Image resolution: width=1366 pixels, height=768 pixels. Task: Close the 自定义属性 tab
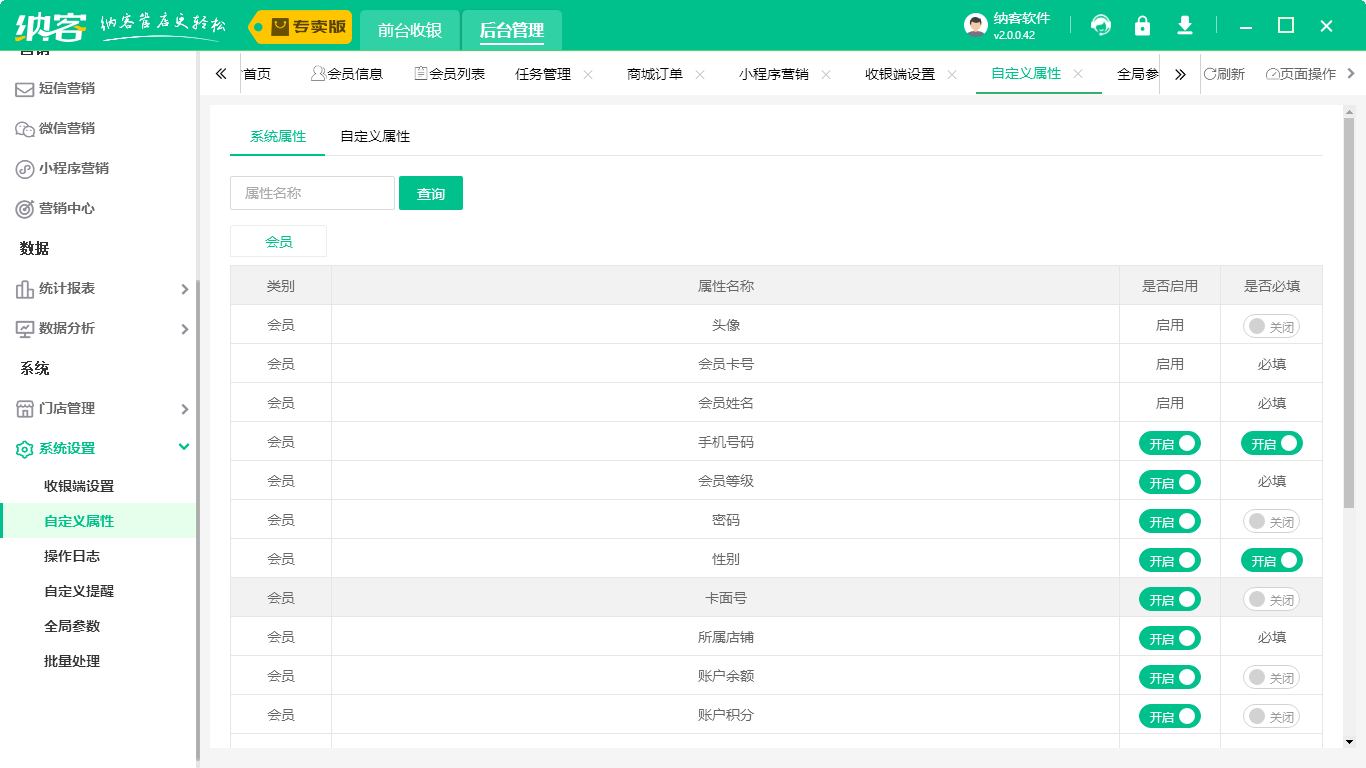pyautogui.click(x=1078, y=74)
